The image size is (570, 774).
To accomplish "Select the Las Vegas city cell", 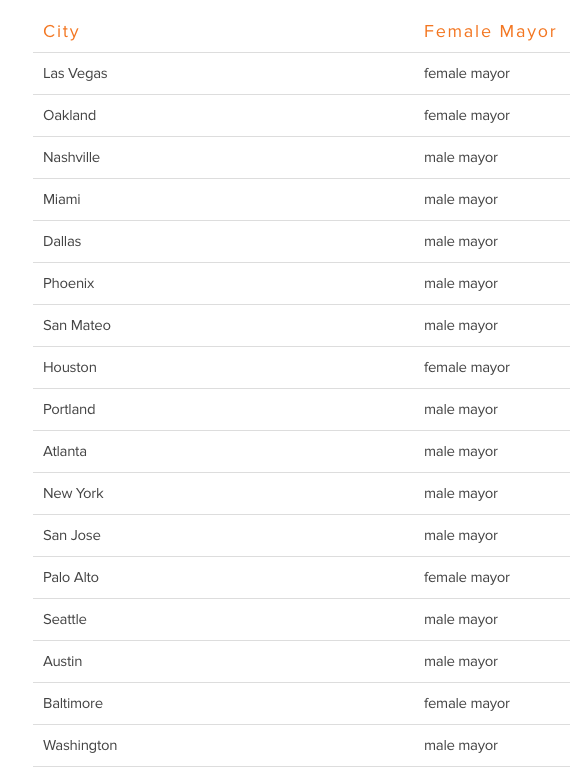I will click(75, 74).
